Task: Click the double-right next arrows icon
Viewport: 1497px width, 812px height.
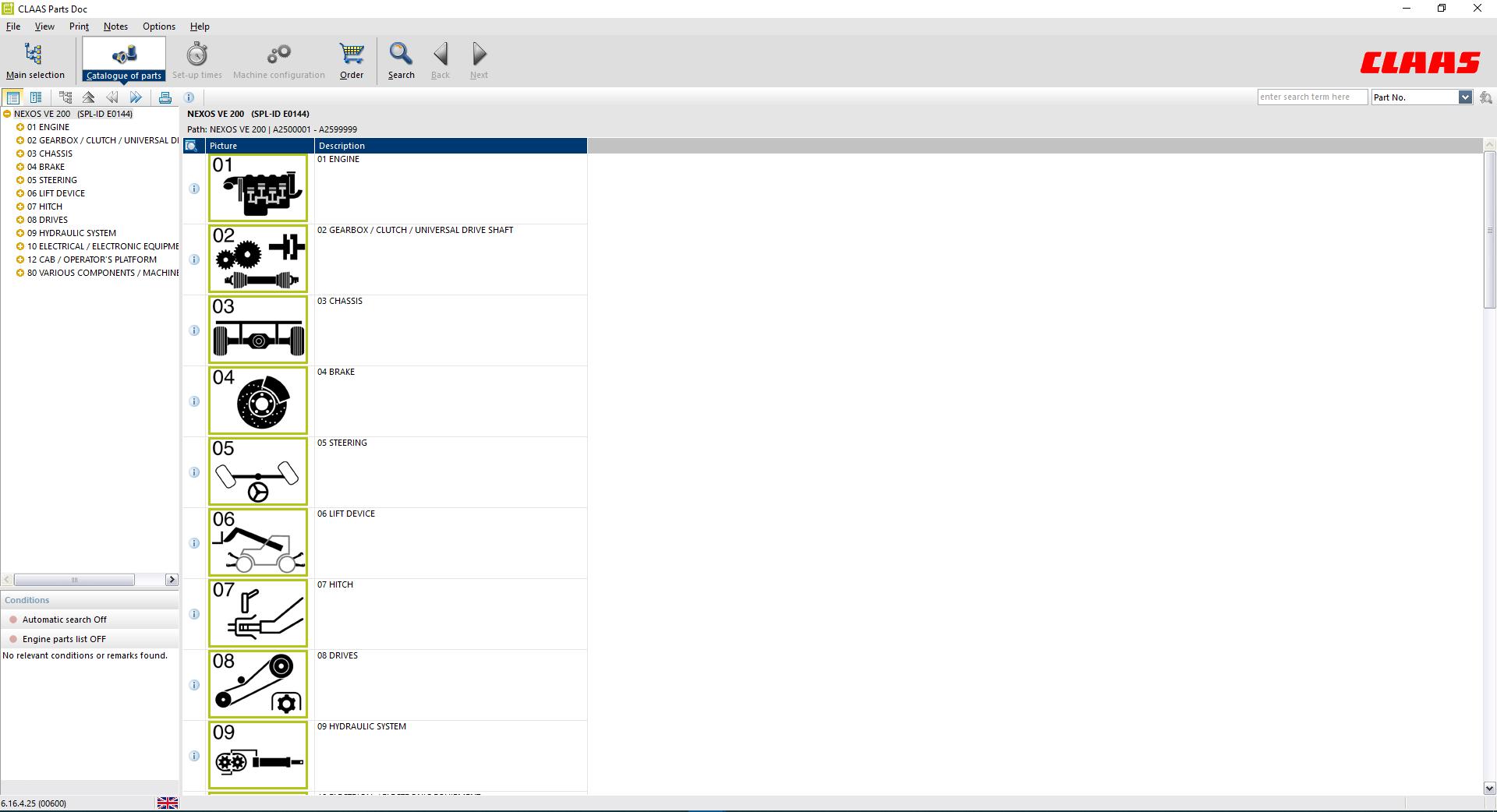Action: click(136, 97)
